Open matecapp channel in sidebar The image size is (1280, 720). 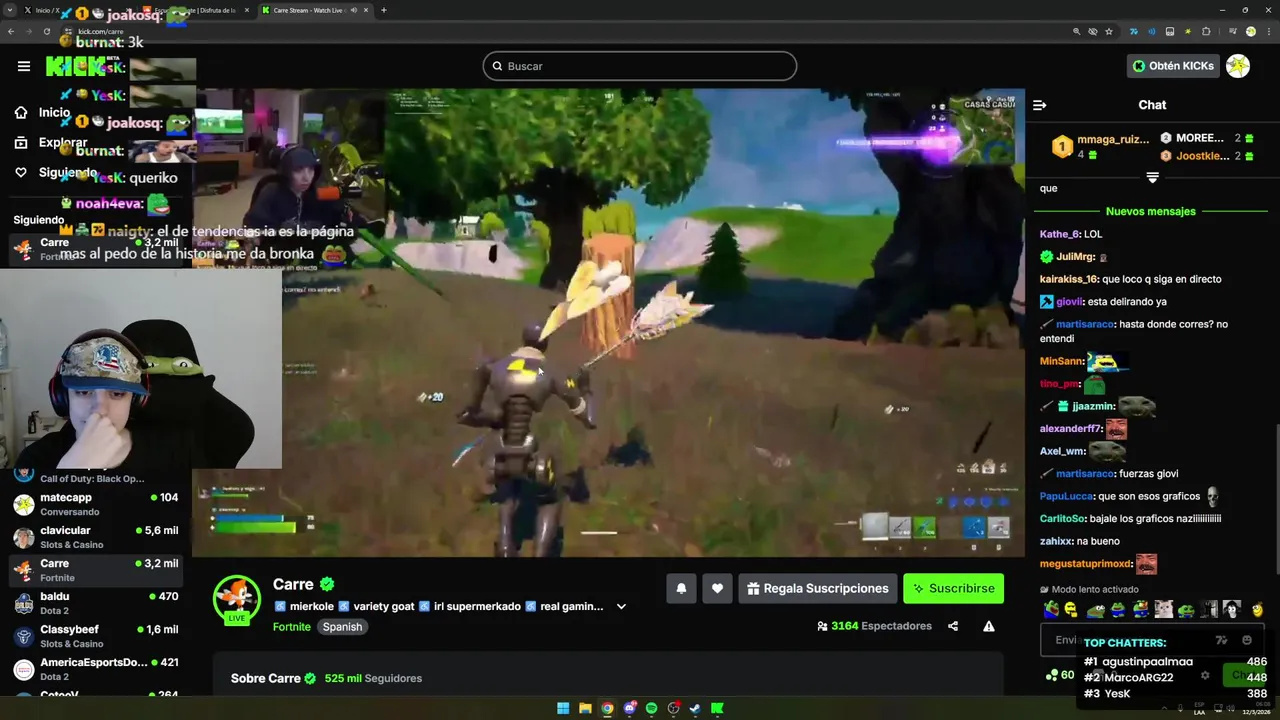point(96,504)
